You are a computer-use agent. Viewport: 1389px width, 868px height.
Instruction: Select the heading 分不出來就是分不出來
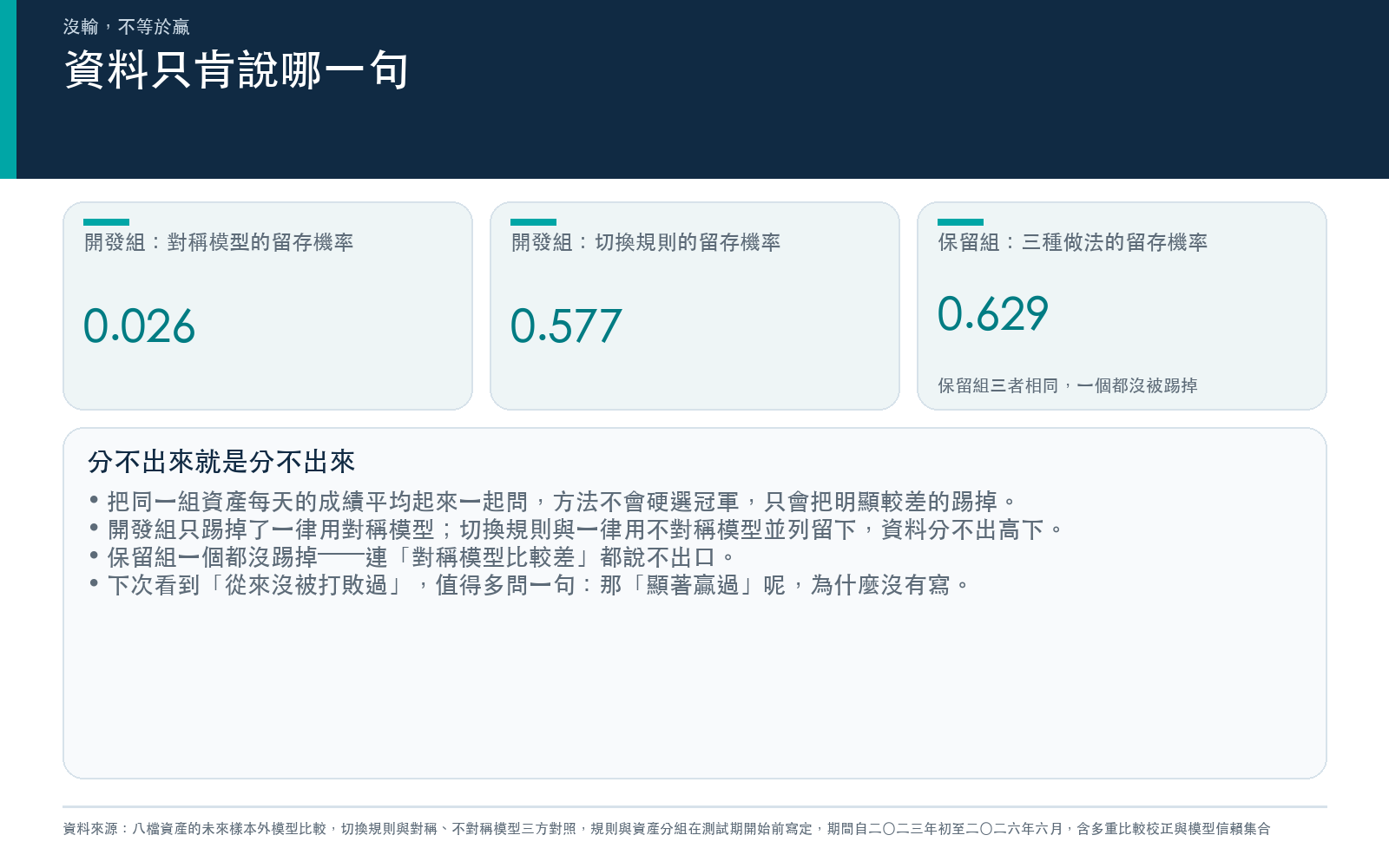[x=221, y=462]
